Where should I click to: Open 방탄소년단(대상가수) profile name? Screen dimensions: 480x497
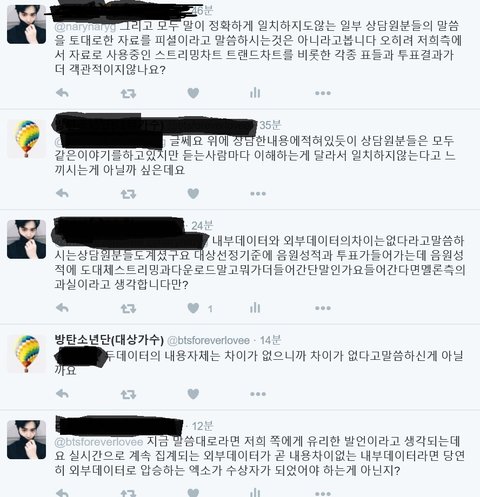109,340
